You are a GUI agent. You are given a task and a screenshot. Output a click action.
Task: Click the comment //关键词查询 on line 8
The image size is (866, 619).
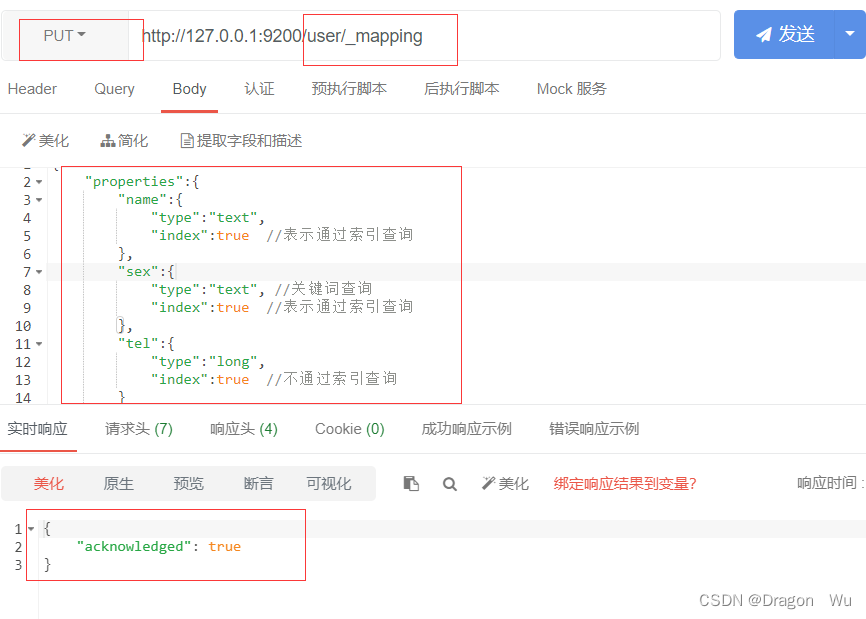click(323, 289)
